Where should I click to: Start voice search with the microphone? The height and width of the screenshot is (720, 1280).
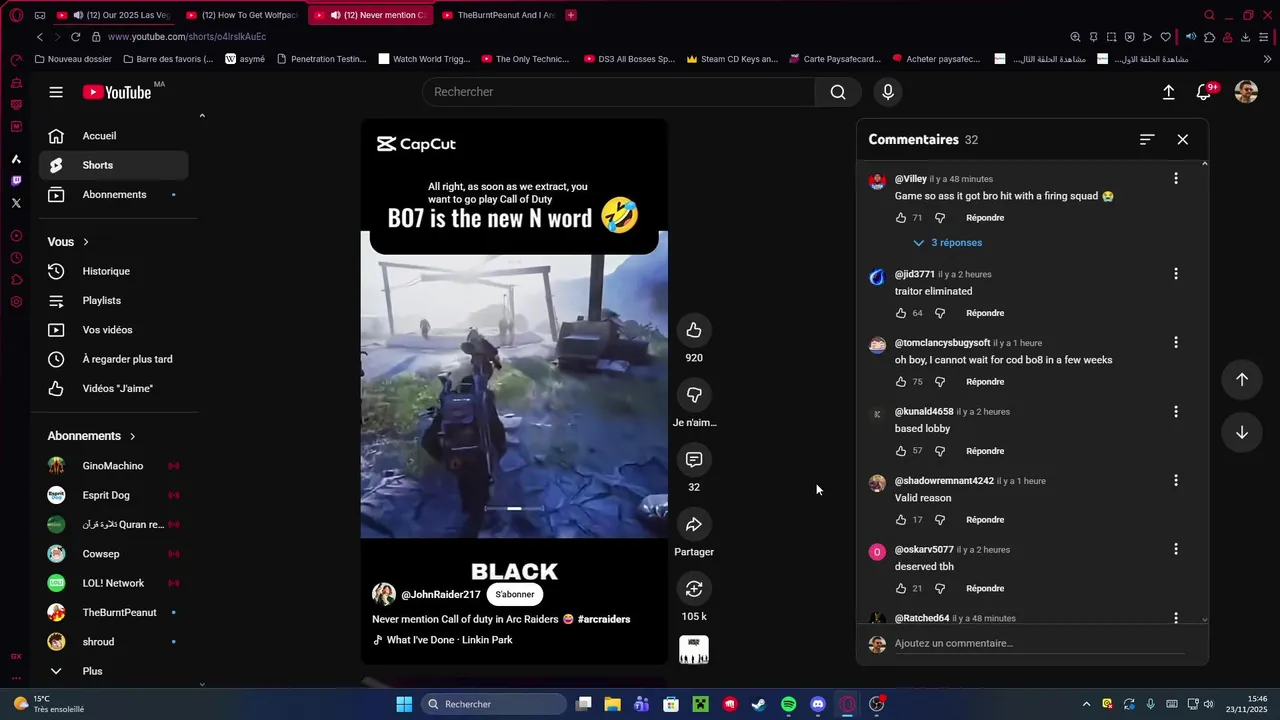(888, 92)
